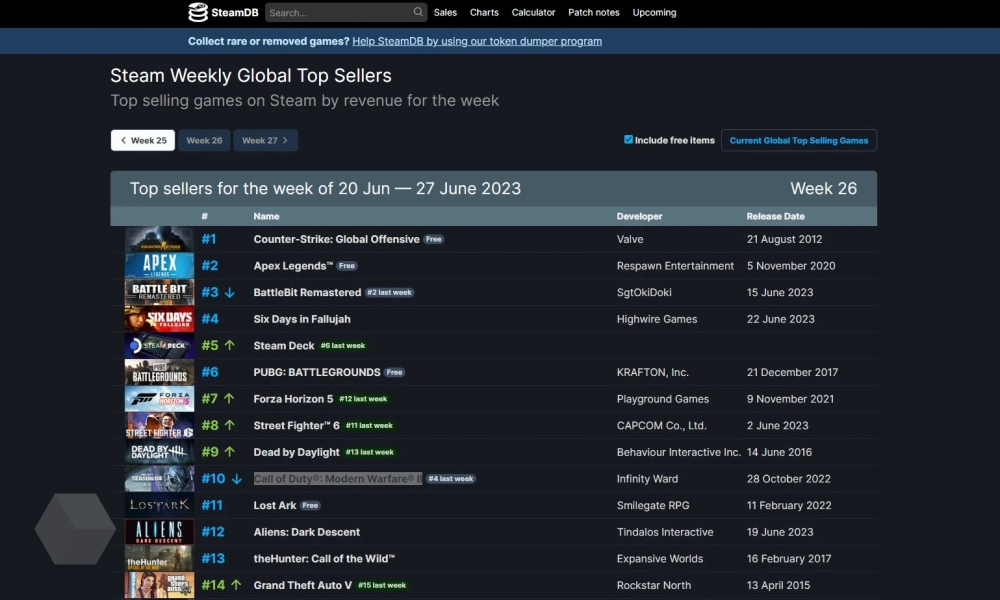Open the token dumper program link
Image resolution: width=1000 pixels, height=600 pixels.
[x=477, y=41]
